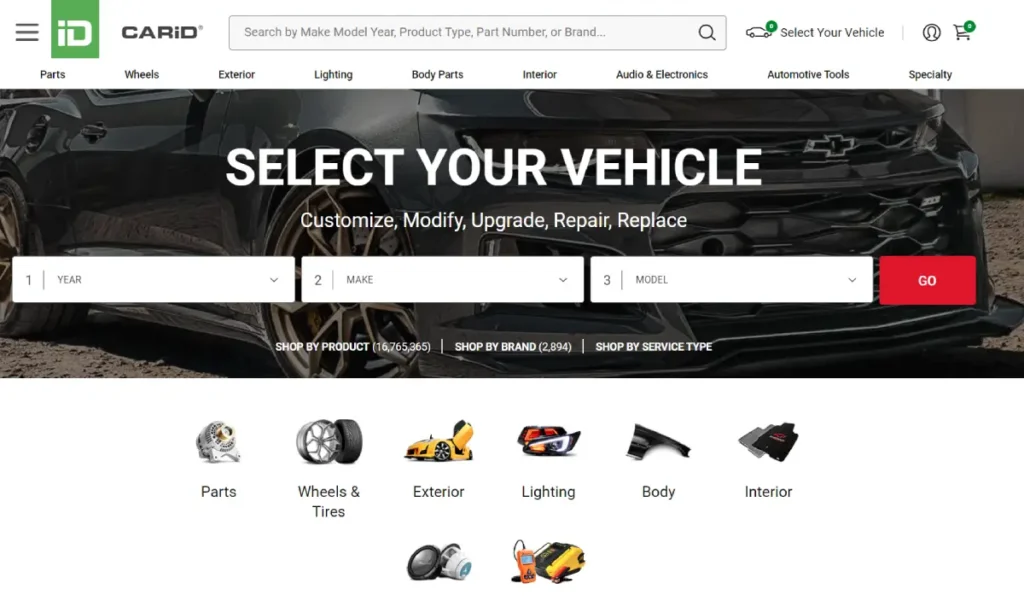Select the Lighting headlight category icon

tap(549, 440)
